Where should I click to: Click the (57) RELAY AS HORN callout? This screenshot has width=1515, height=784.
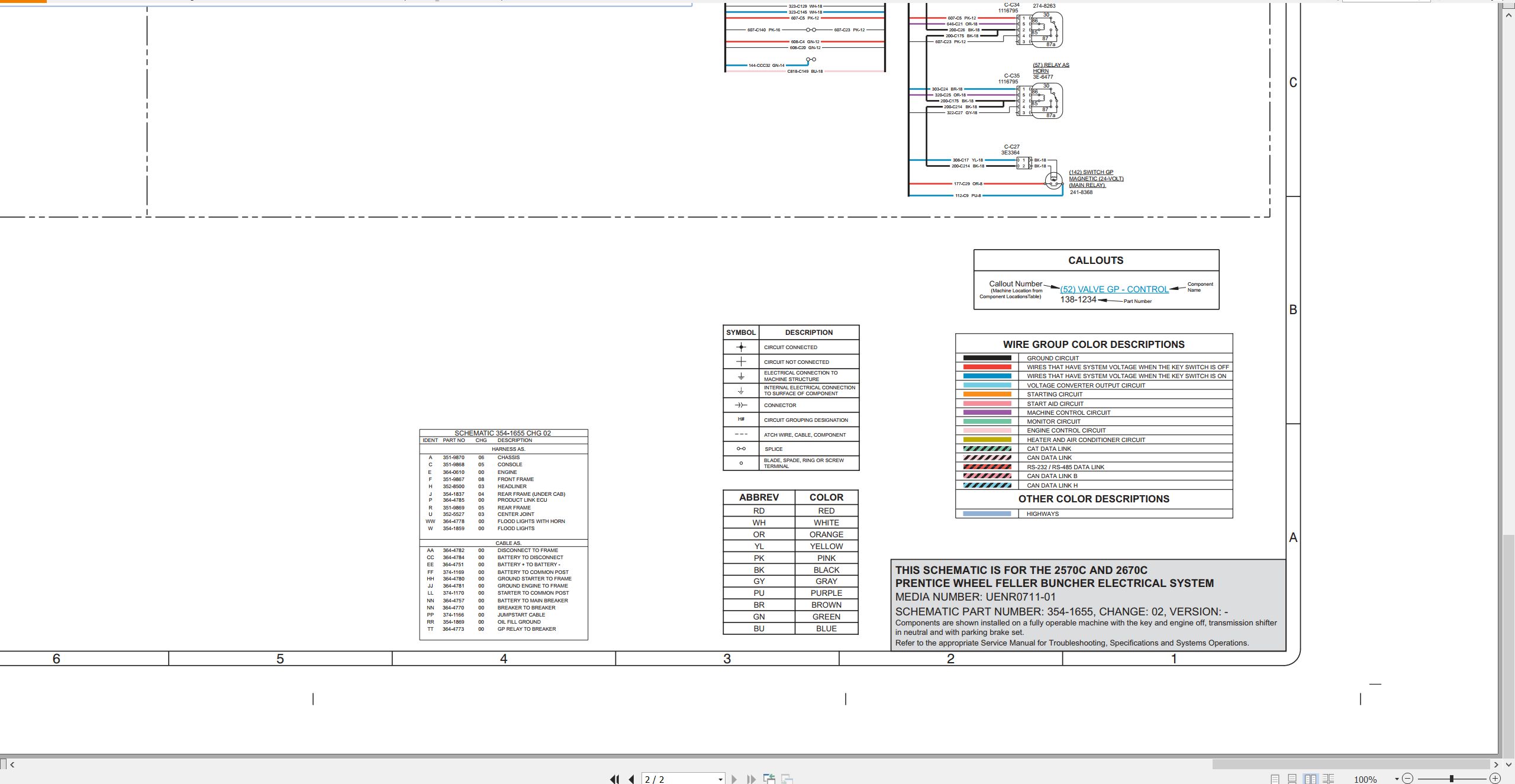(1051, 68)
